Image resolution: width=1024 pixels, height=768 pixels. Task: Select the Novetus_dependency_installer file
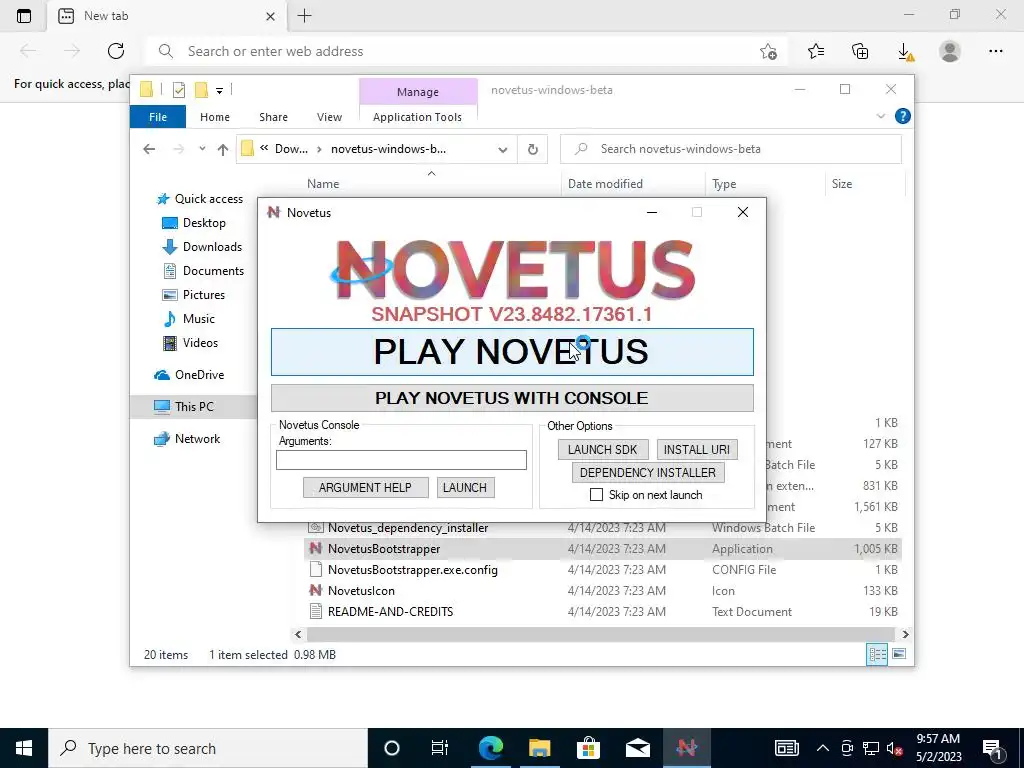coord(603,528)
